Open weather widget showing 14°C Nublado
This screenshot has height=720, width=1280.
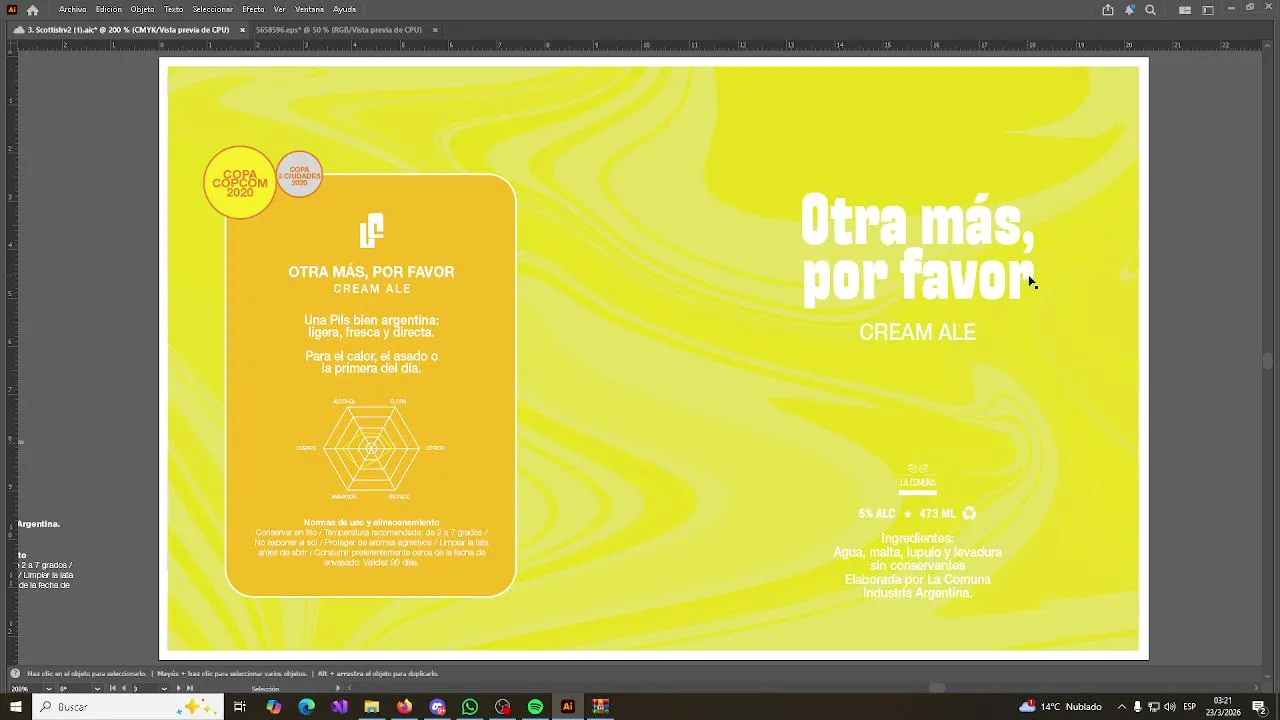pyautogui.click(x=1061, y=707)
